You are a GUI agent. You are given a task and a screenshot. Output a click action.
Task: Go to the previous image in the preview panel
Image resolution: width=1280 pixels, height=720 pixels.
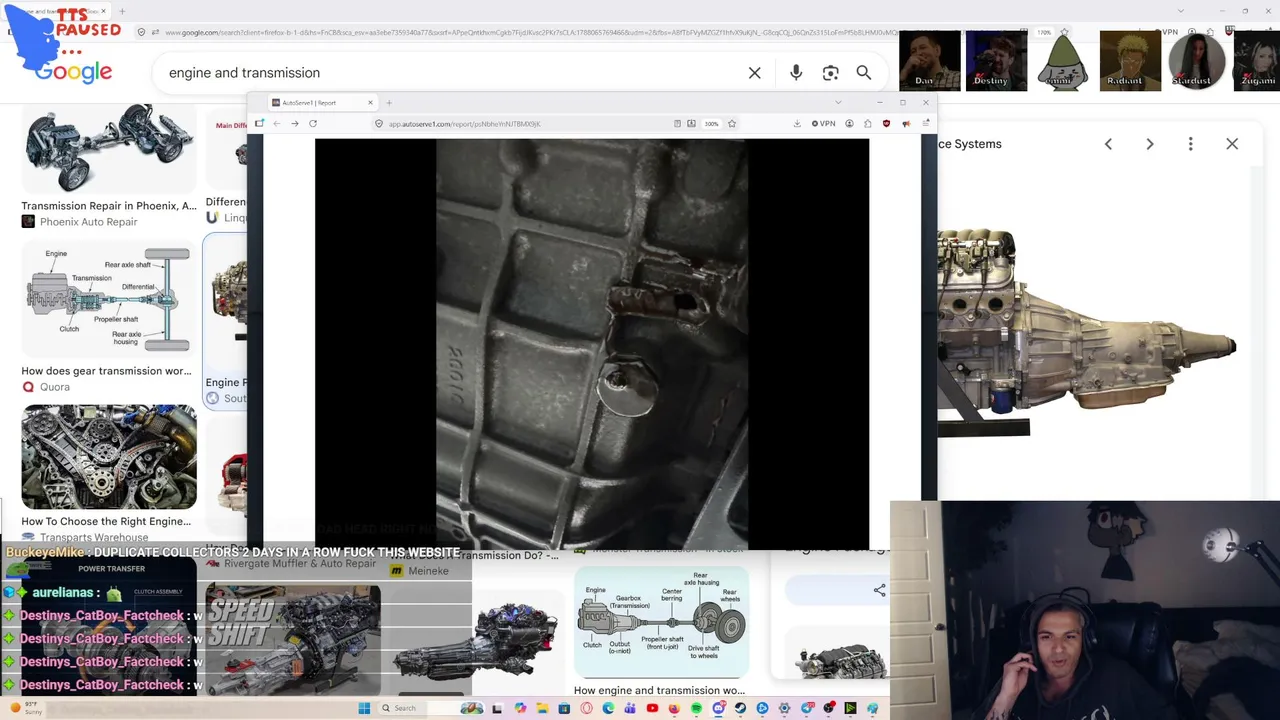1108,144
